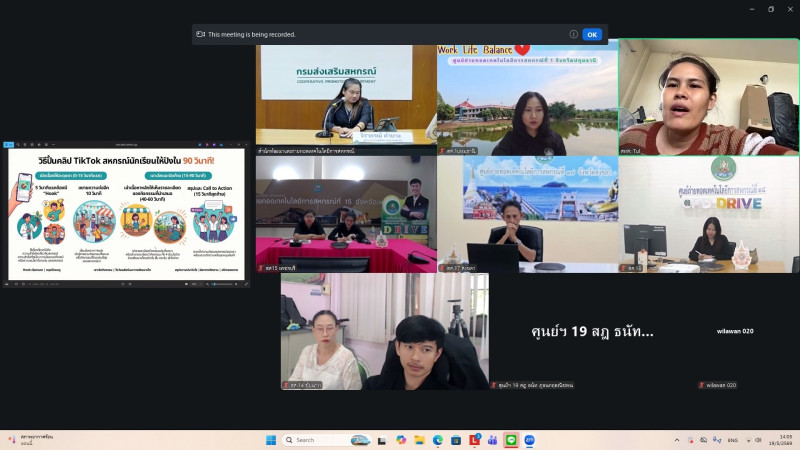Open Microsoft Store from the taskbar
The height and width of the screenshot is (450, 800).
coord(456,440)
